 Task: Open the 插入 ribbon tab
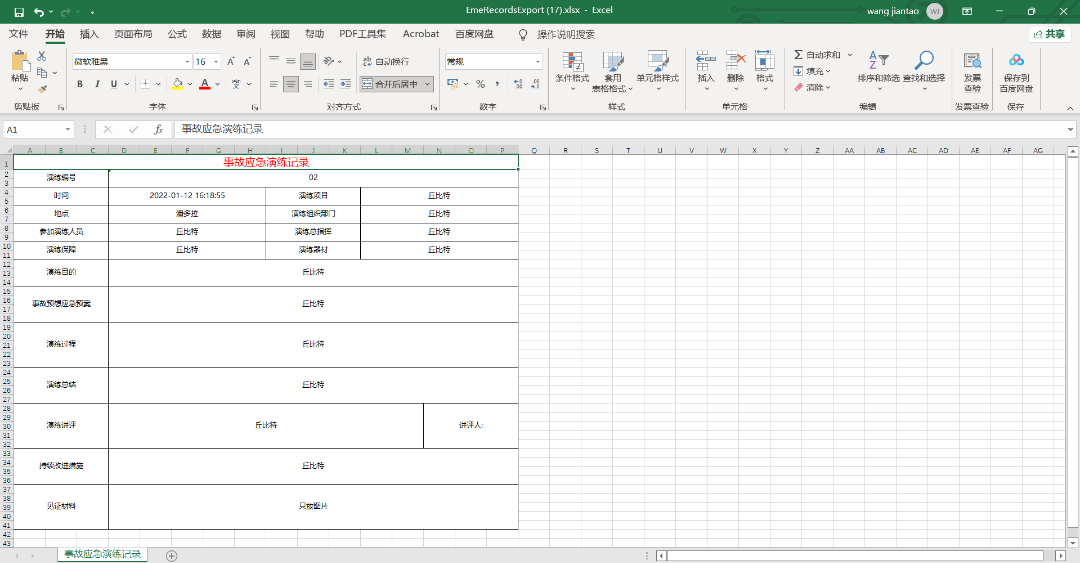[89, 34]
